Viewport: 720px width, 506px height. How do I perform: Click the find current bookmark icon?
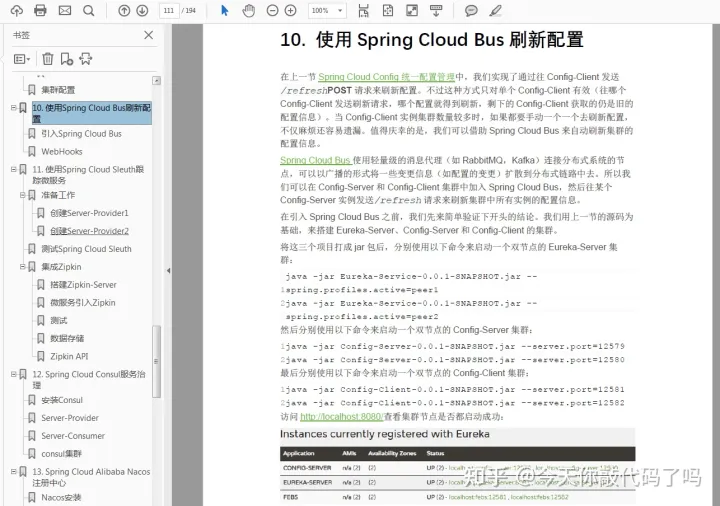pos(85,59)
